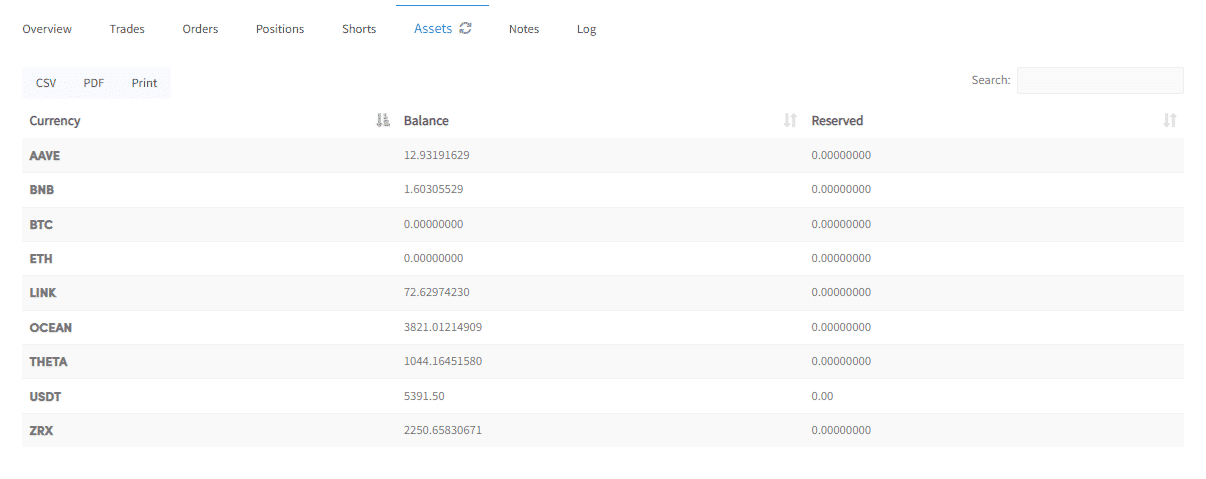
Task: Select the THETA currency row
Action: point(603,361)
